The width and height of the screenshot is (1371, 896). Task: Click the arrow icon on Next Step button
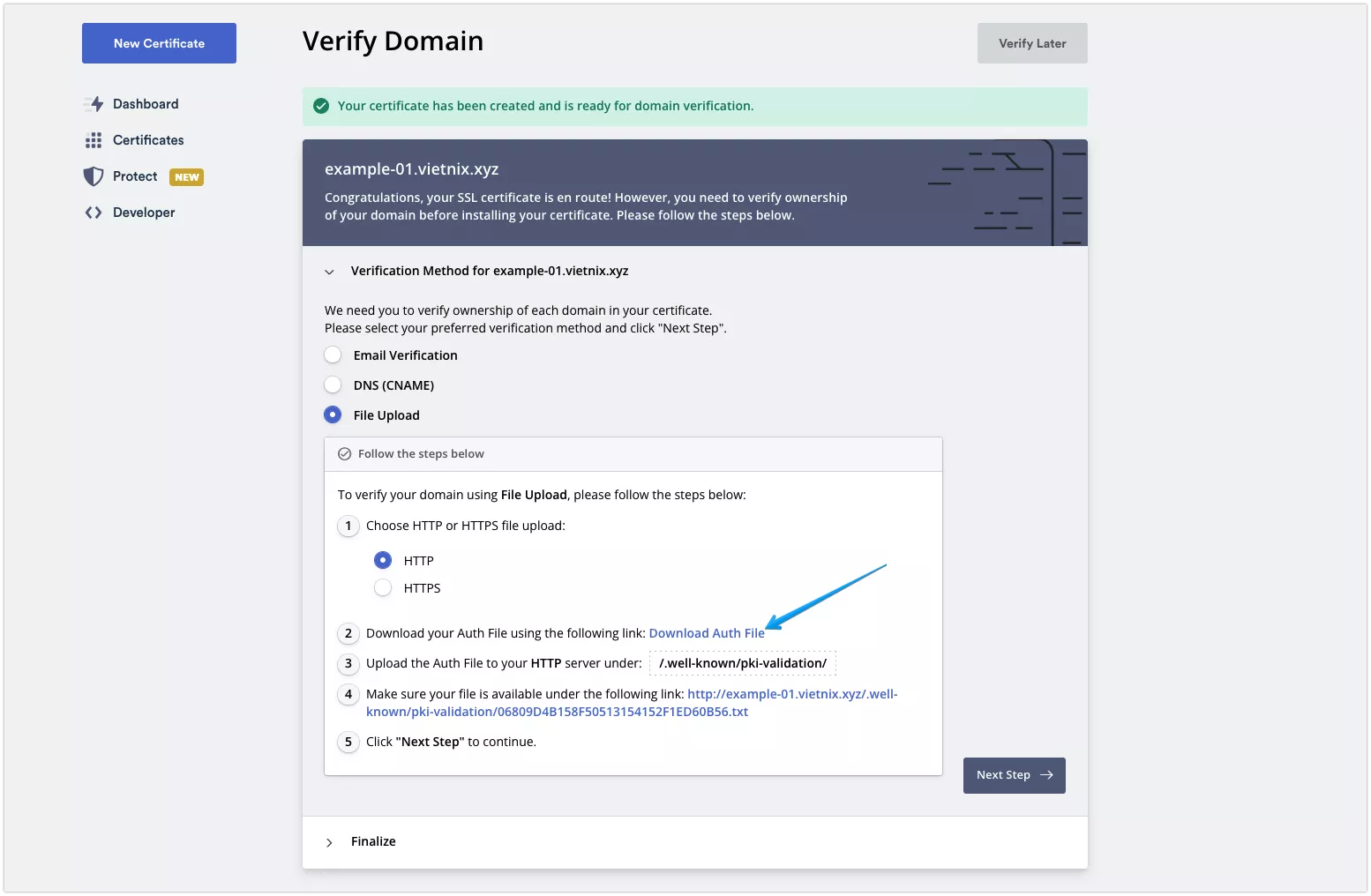tap(1046, 775)
